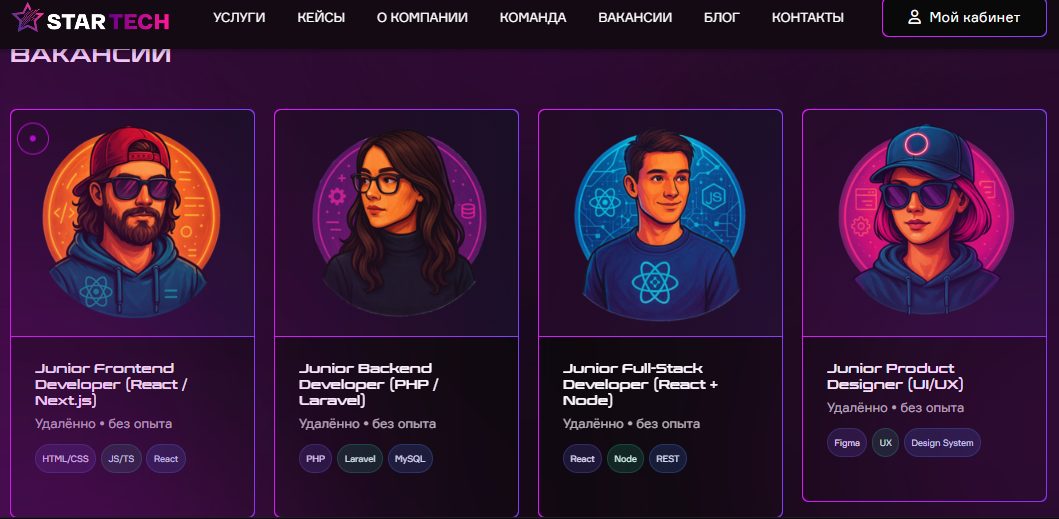The image size is (1059, 519).
Task: Select the Figma tag chip
Action: click(x=847, y=443)
